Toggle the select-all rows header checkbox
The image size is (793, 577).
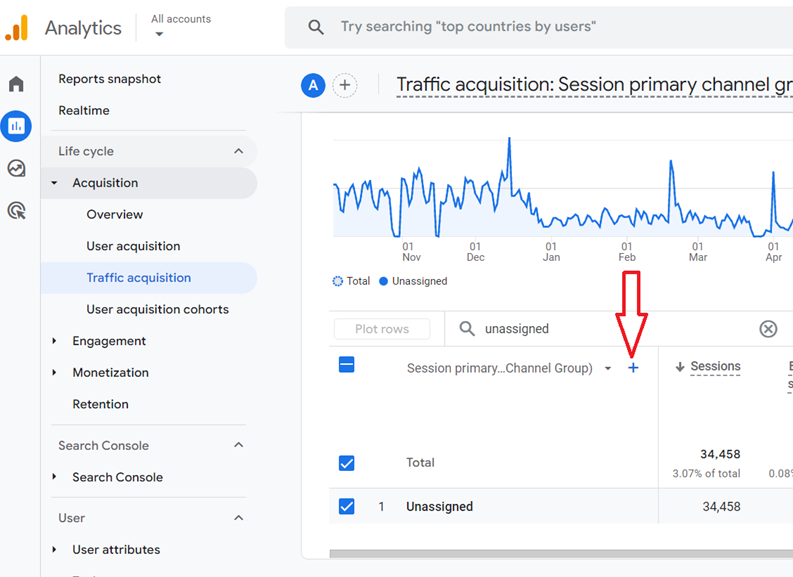[346, 365]
